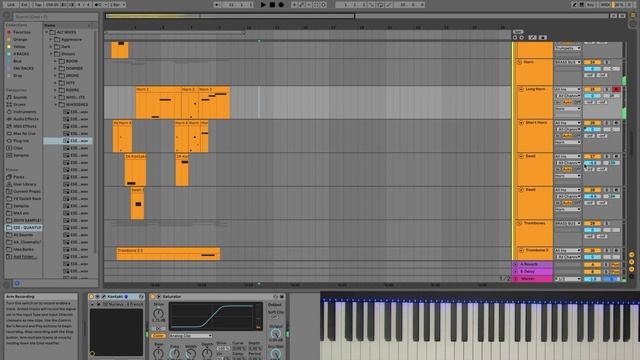Viewport: 640px width, 360px height.
Task: Toggle MIDI map mode switch
Action: (x=605, y=4)
